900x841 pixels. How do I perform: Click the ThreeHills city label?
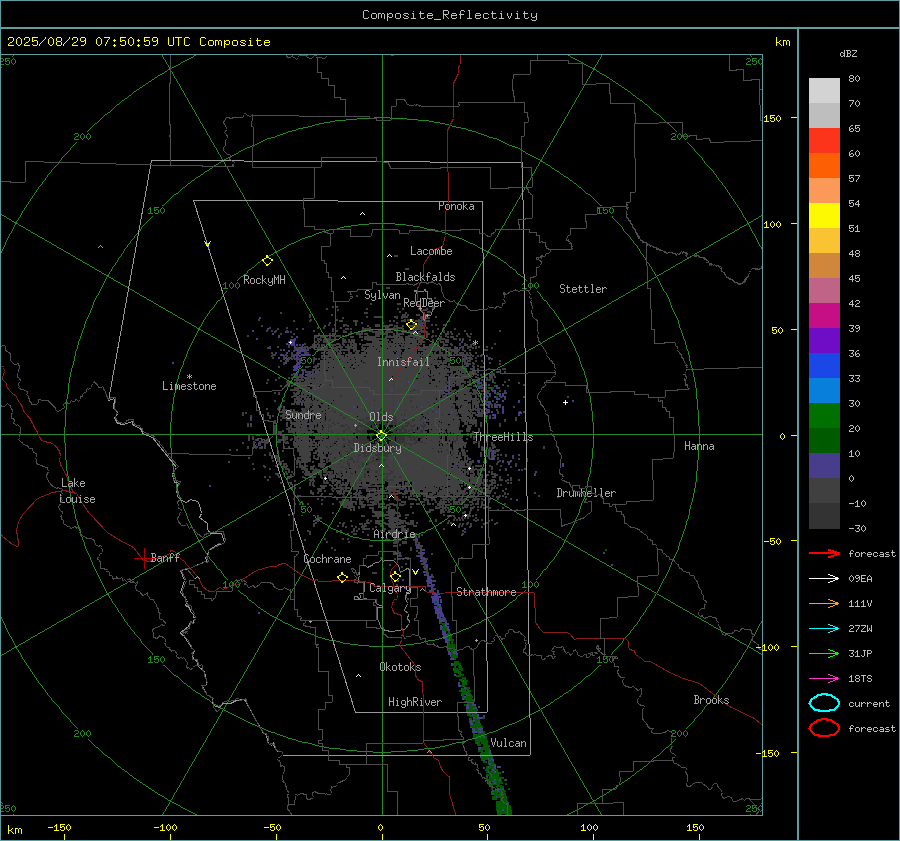503,437
